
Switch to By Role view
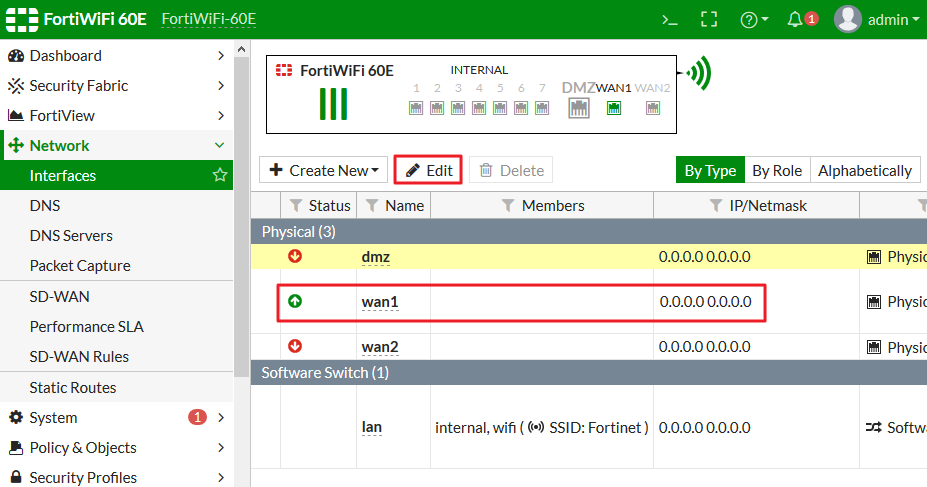777,171
